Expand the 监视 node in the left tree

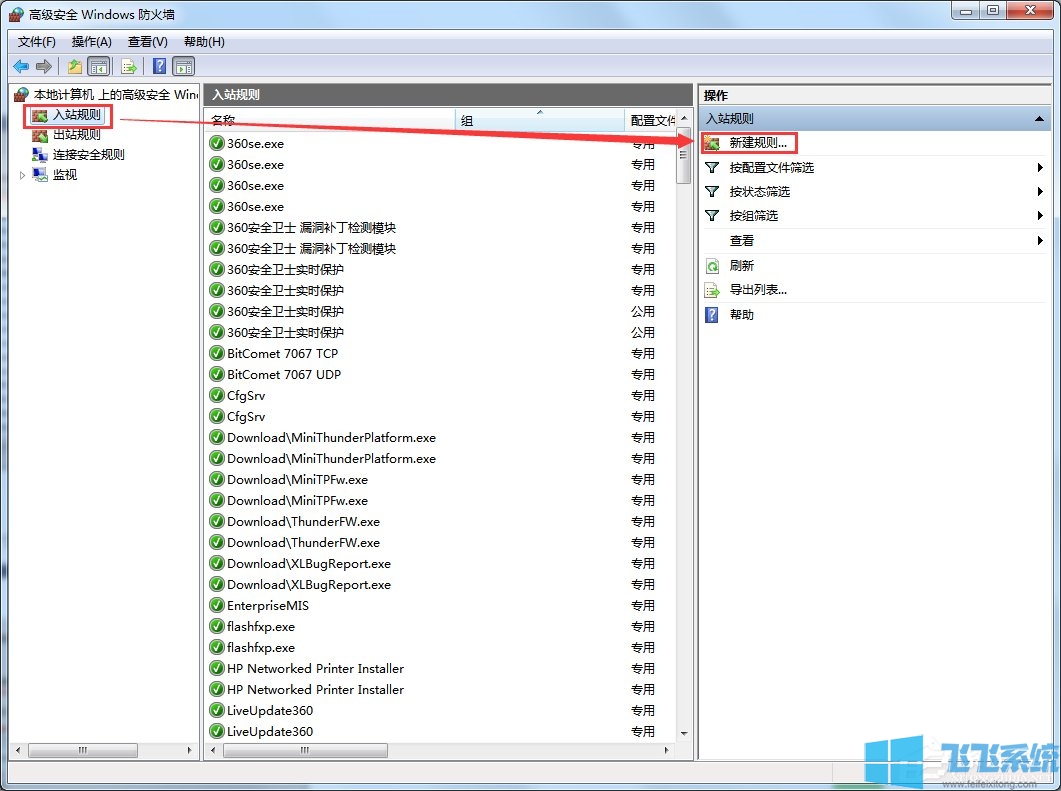pos(22,174)
